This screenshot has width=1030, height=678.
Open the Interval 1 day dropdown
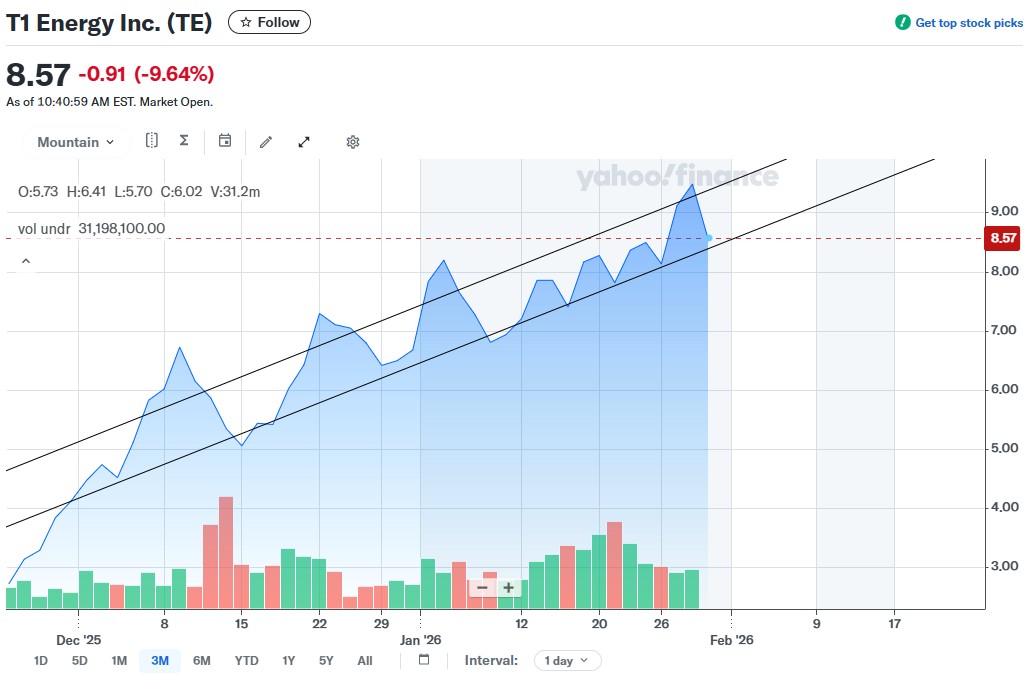pos(568,660)
